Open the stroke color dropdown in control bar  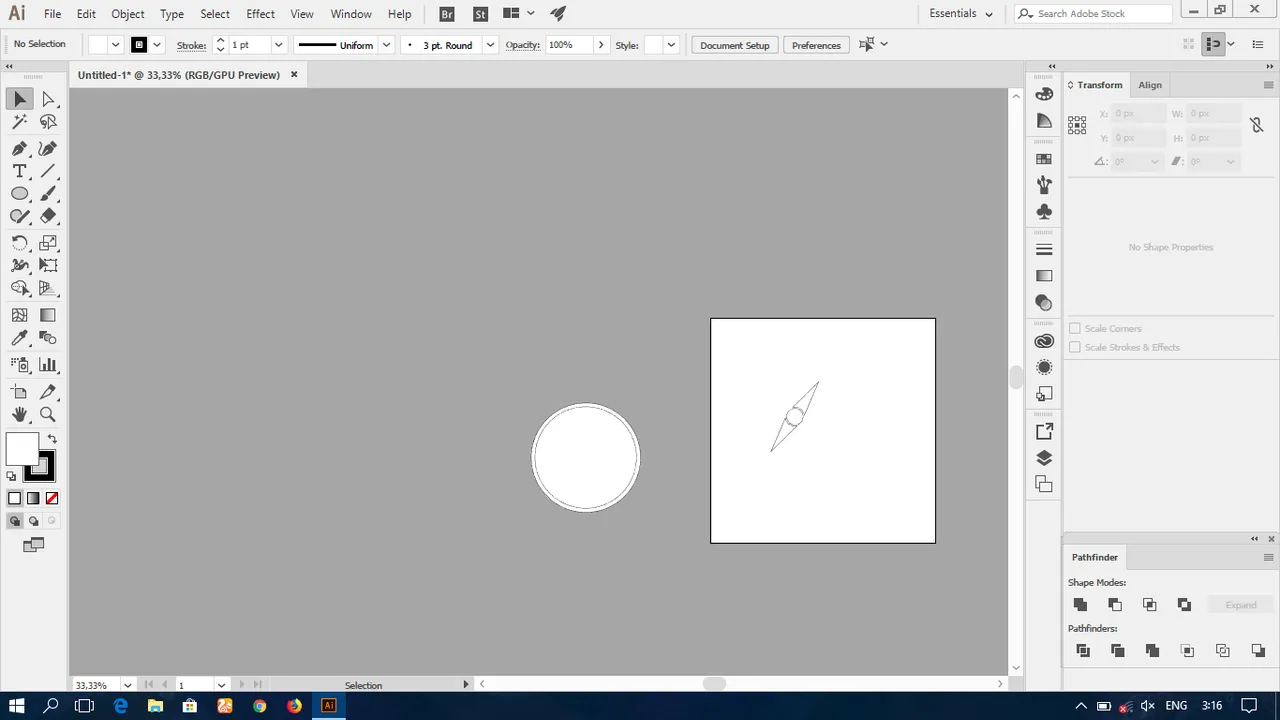click(x=157, y=45)
